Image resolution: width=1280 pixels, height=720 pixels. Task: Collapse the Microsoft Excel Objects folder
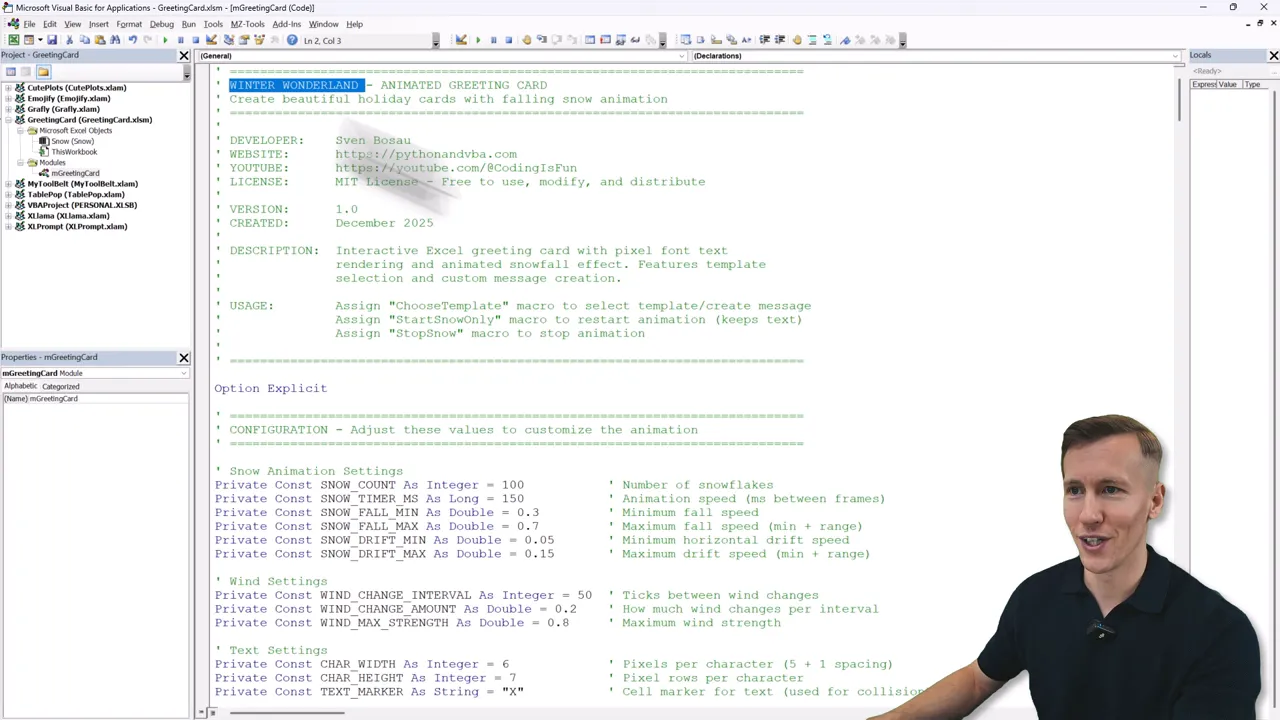click(x=20, y=131)
